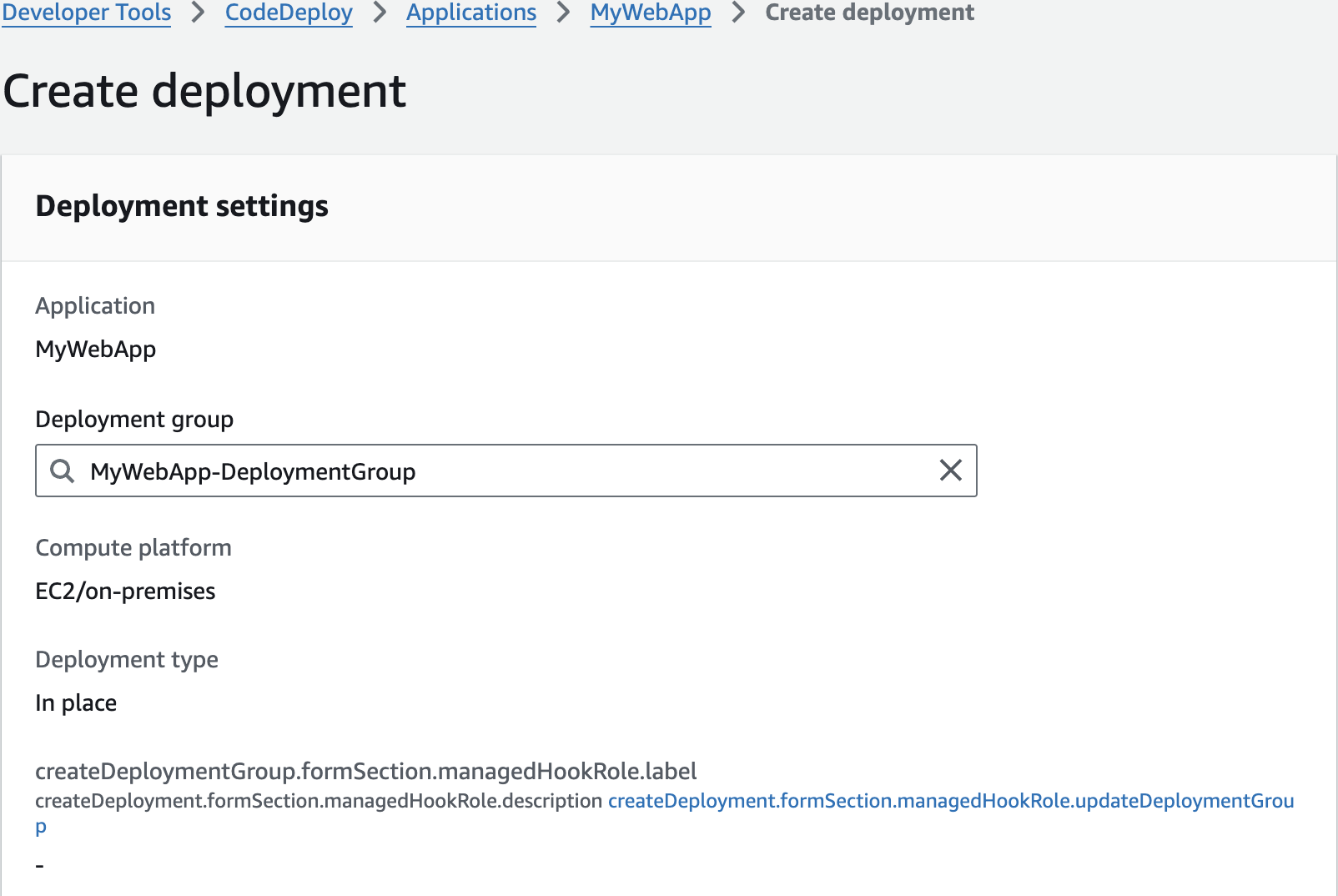Screen dimensions: 1338x896
Task: Open the managedHookRole updateDeploymentGroup link
Action: click(x=664, y=813)
